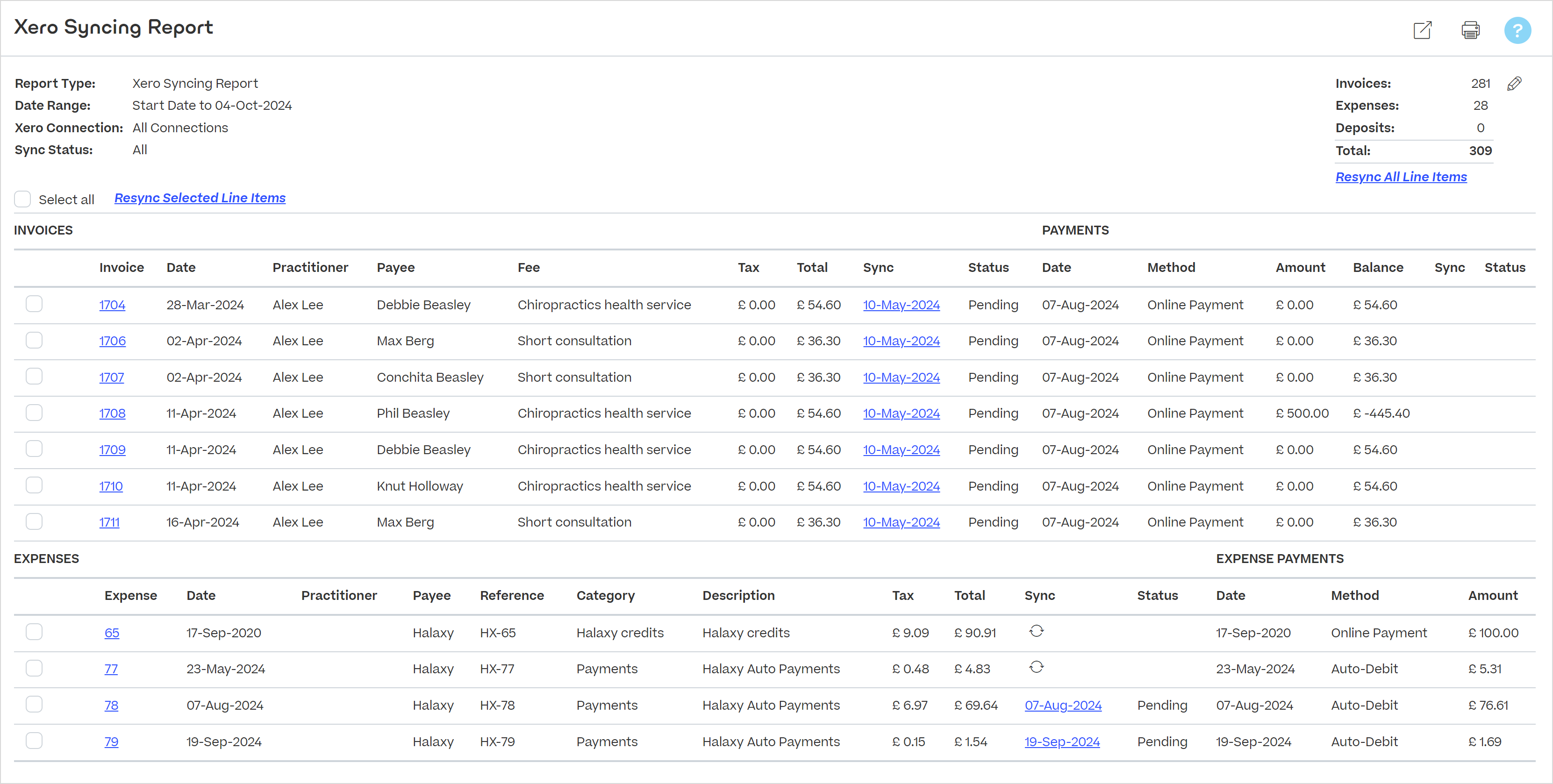Check the box for invoice 1706

click(x=34, y=340)
